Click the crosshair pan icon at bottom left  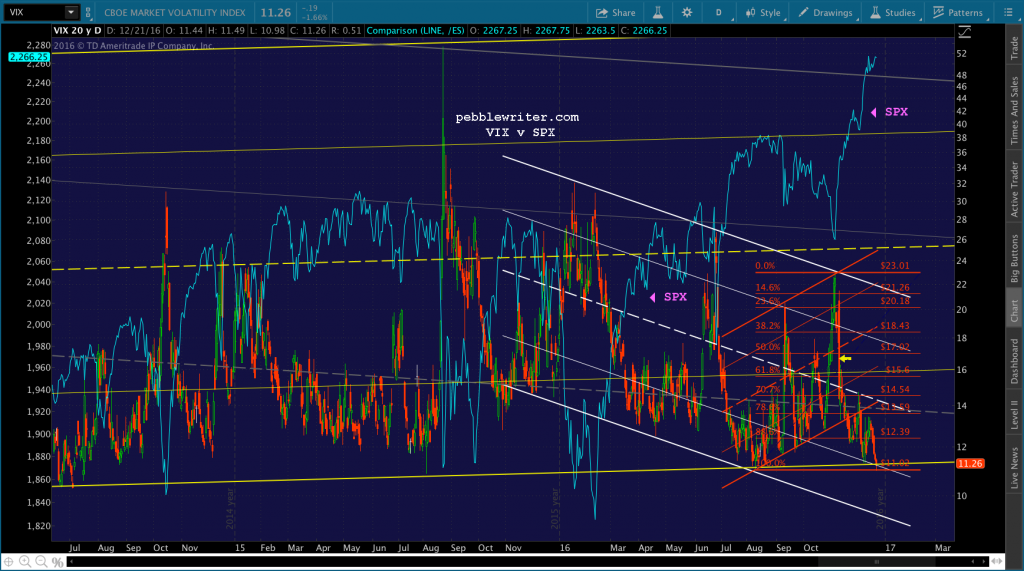(x=8, y=561)
